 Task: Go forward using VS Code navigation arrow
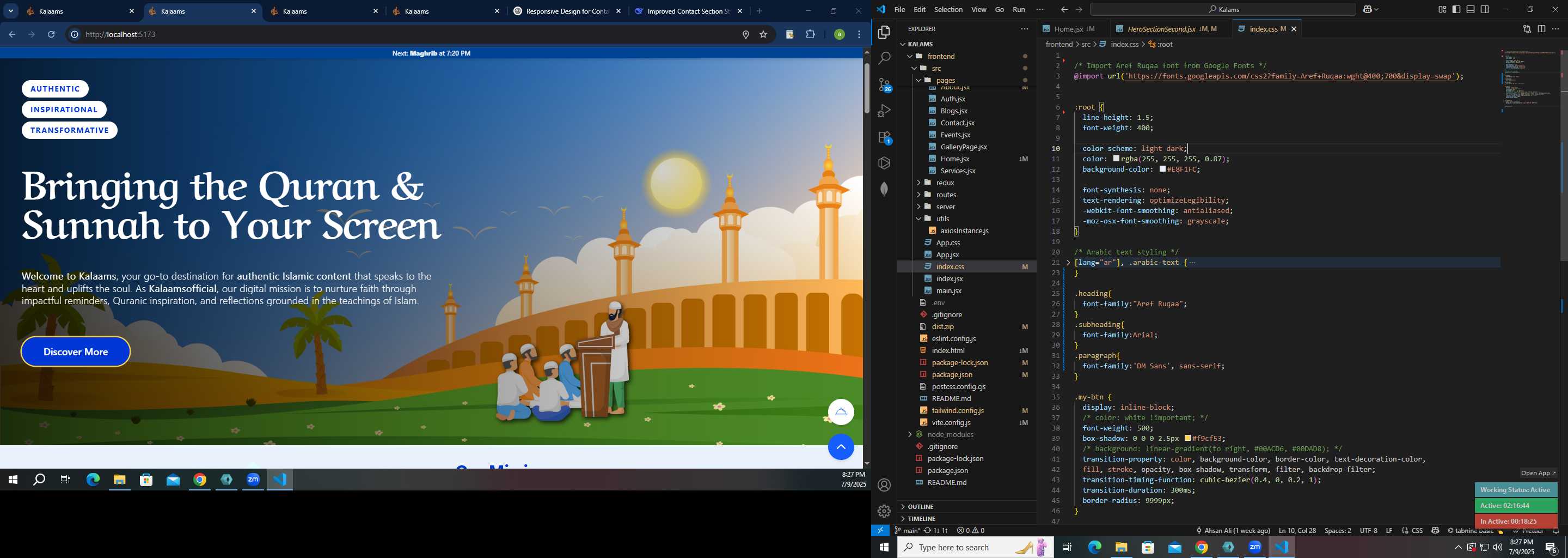coord(1079,9)
